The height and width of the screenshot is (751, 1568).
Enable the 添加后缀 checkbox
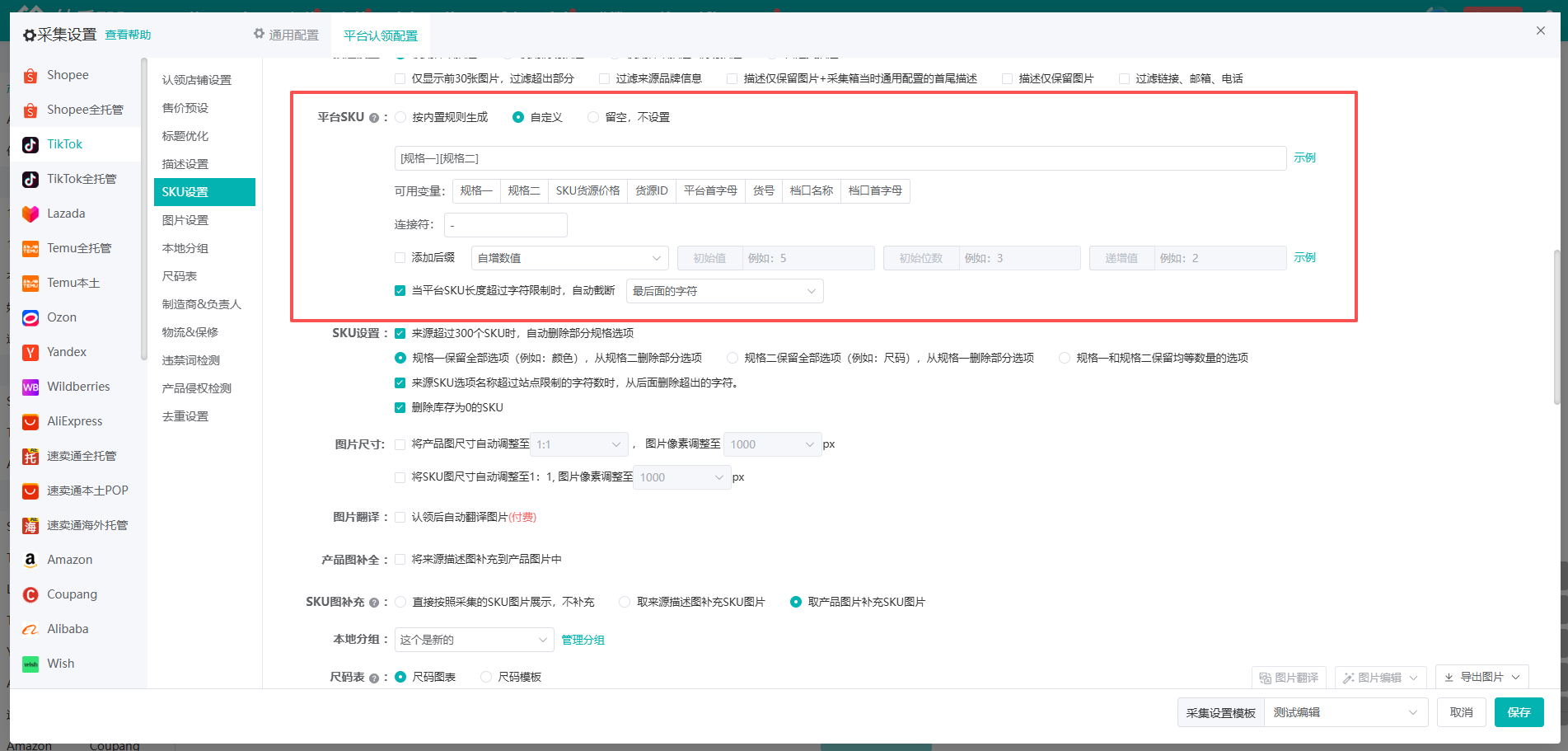pos(400,257)
